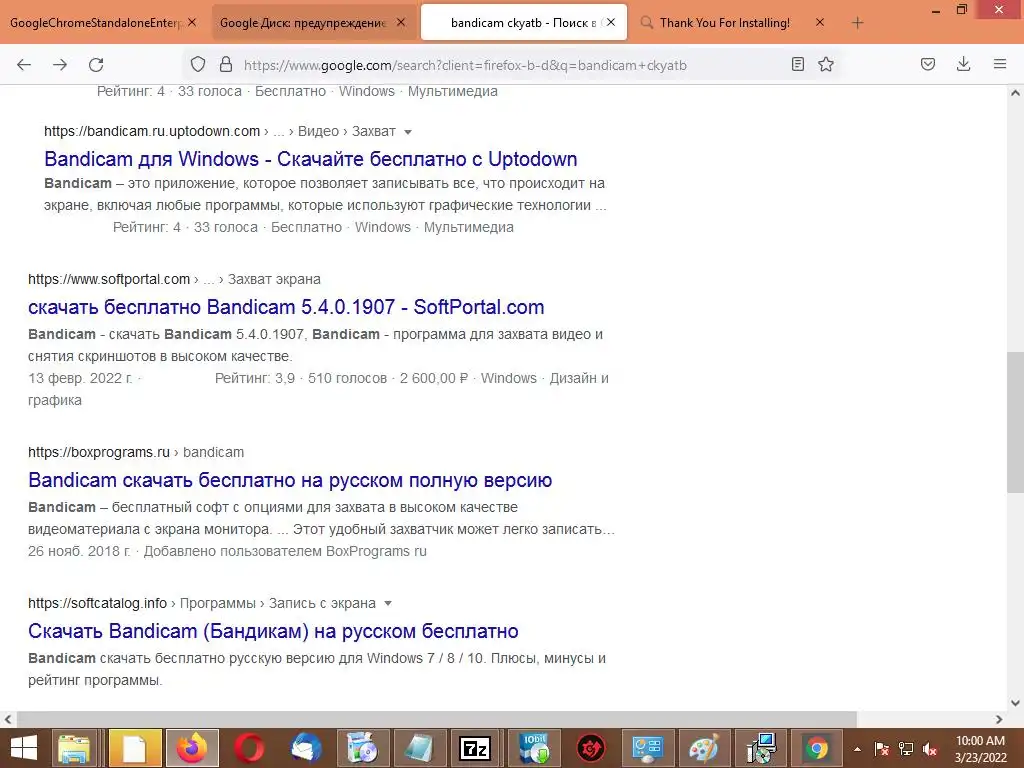Open File Explorer from taskbar
This screenshot has height=768, width=1024.
click(x=74, y=748)
